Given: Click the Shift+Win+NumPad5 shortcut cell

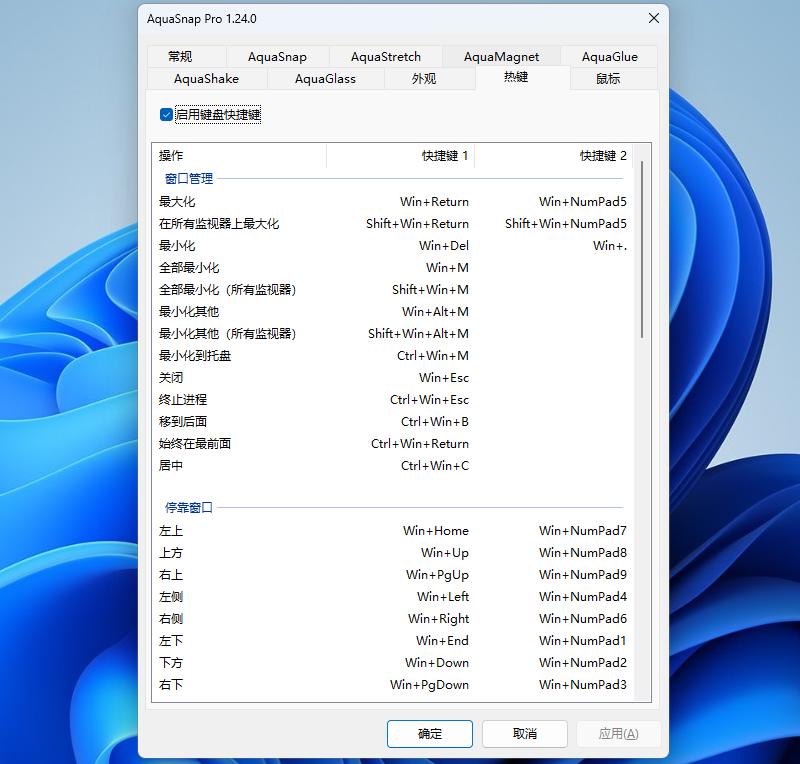Looking at the screenshot, I should (566, 224).
